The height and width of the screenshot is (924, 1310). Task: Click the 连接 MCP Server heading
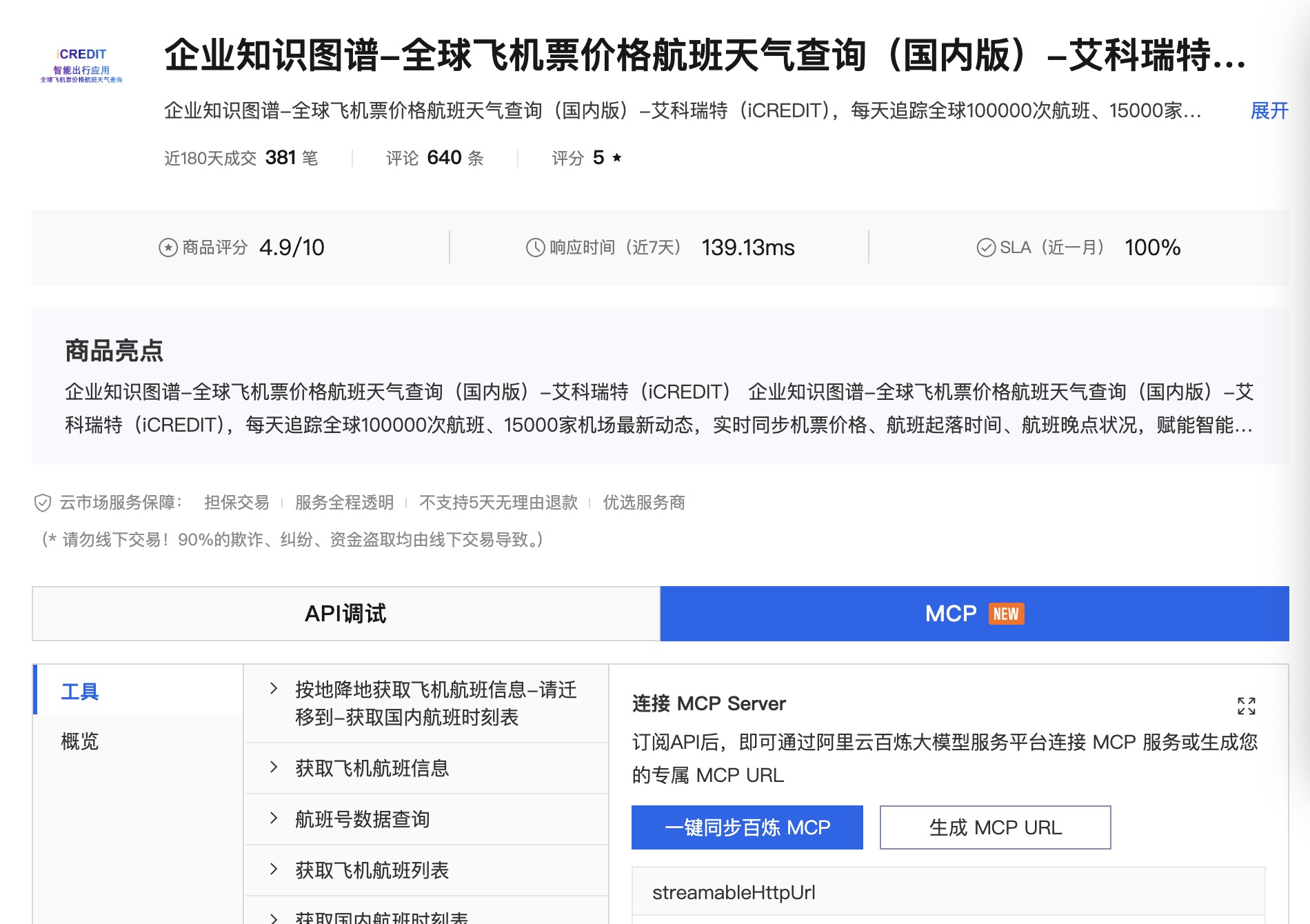[709, 703]
